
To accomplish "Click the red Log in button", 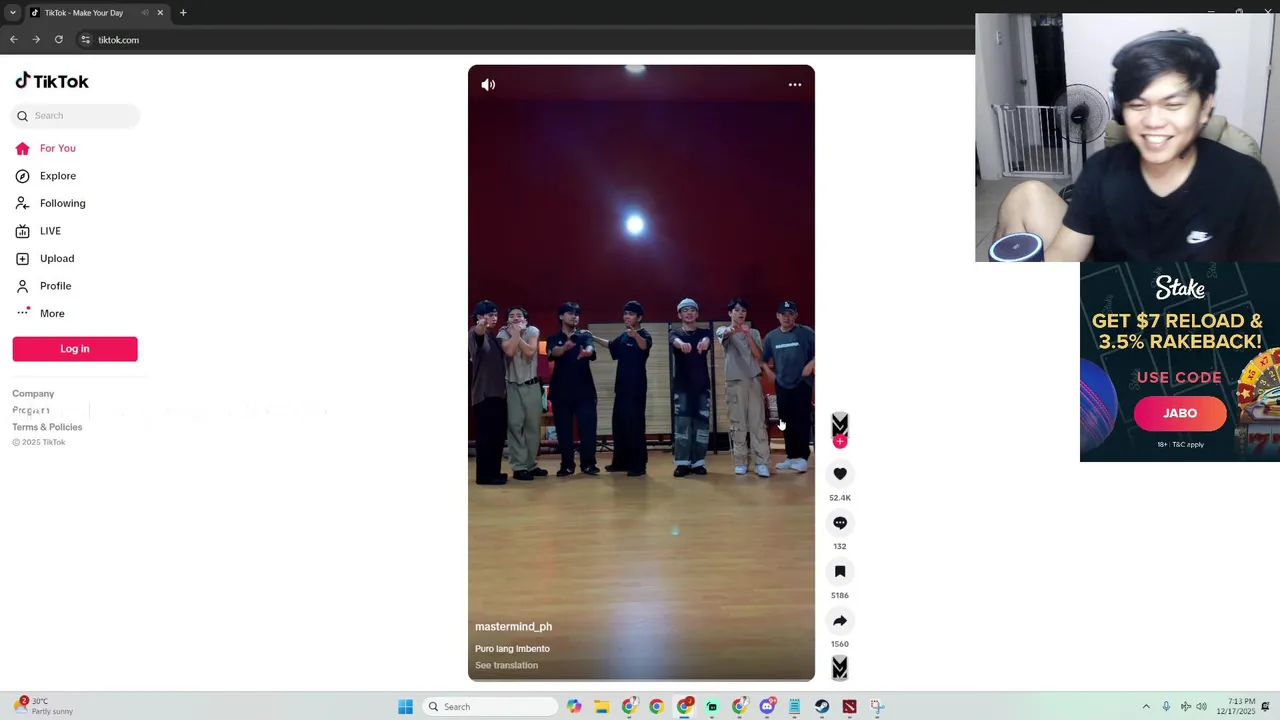I will pyautogui.click(x=75, y=349).
